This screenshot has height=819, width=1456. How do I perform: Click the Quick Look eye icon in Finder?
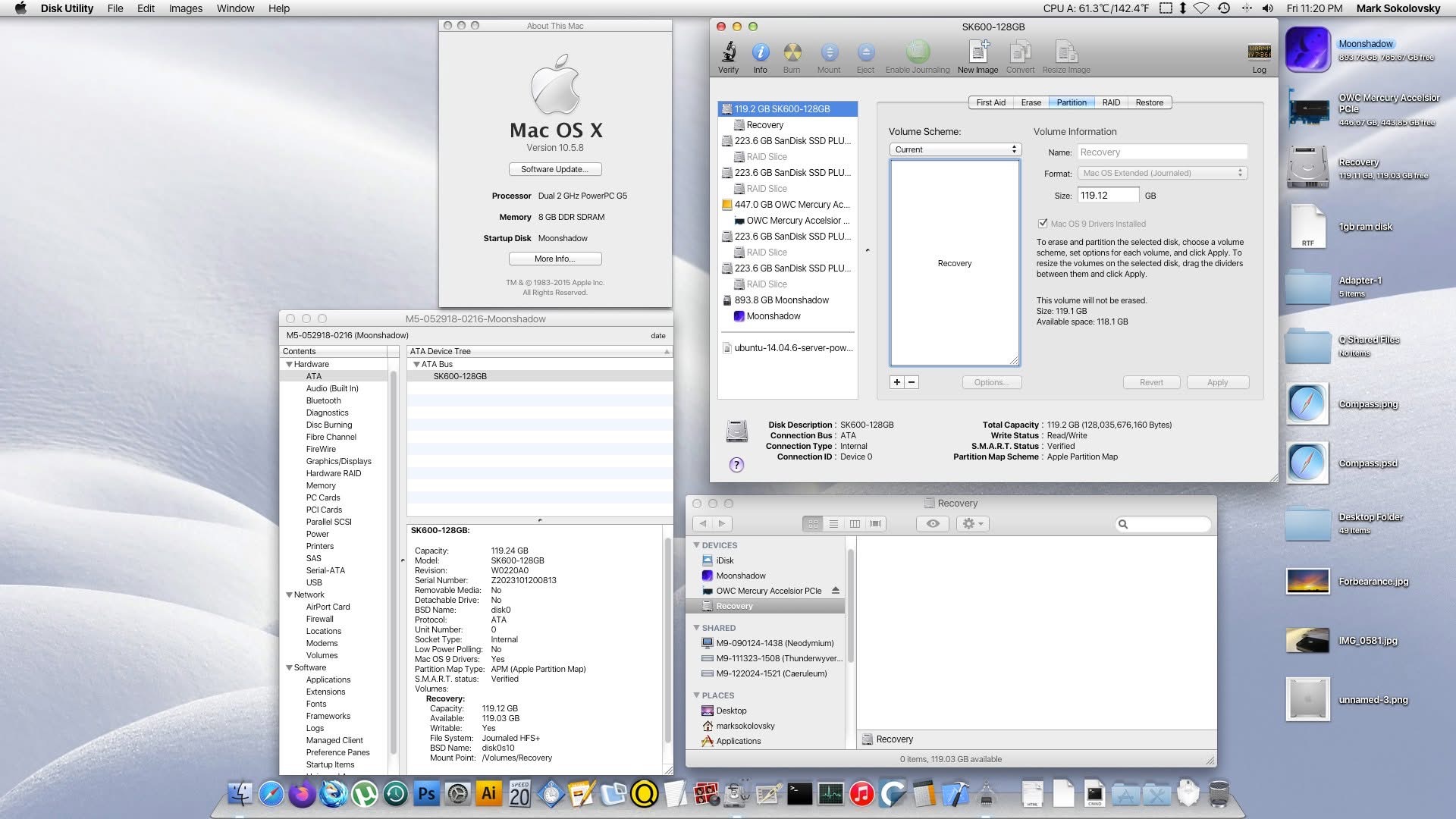(933, 523)
